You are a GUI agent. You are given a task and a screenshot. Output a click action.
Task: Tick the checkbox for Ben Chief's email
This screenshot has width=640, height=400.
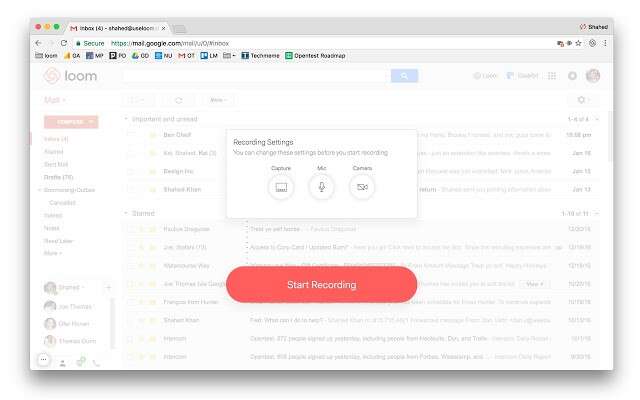(130, 134)
